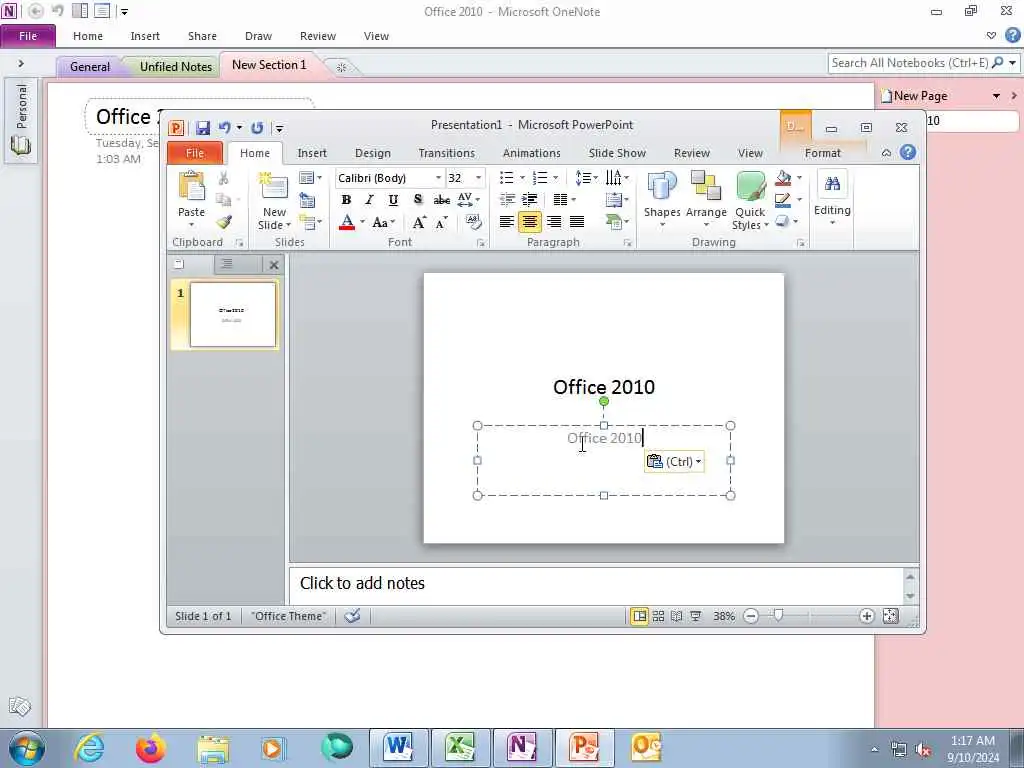Open OneNote Draw tab
This screenshot has height=768, width=1024.
pyautogui.click(x=258, y=36)
